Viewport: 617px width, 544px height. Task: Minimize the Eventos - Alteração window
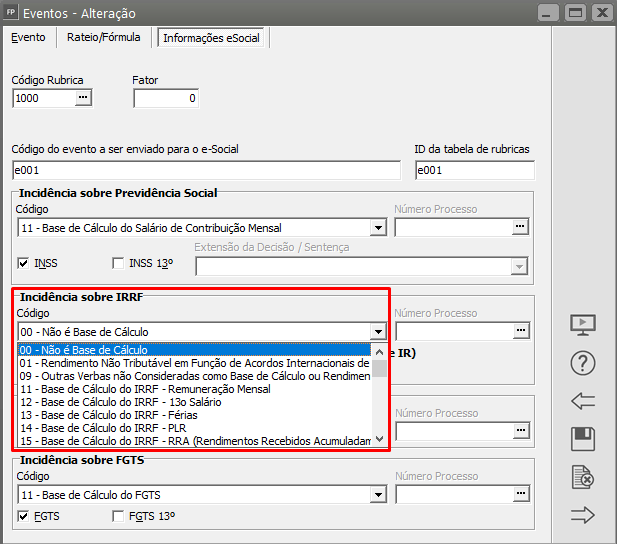pyautogui.click(x=548, y=13)
